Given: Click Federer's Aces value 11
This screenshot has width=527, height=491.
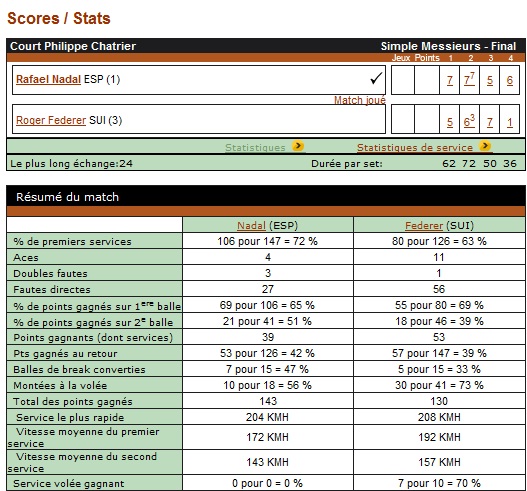Looking at the screenshot, I should (439, 257).
